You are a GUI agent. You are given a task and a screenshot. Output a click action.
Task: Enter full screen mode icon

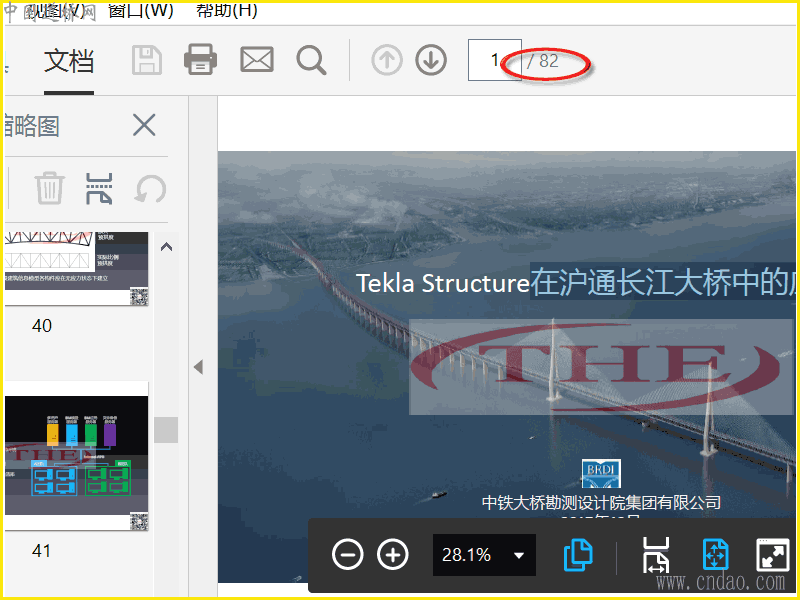point(772,554)
